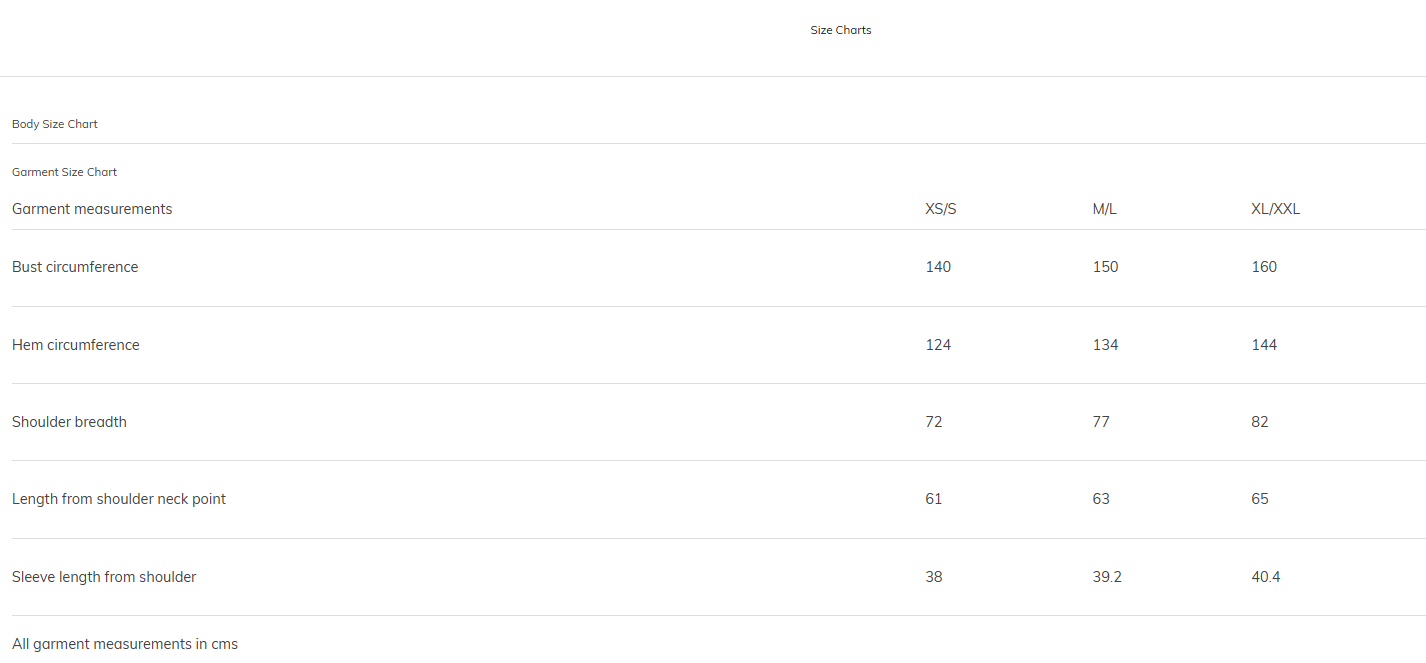Viewport: 1426px width, 663px height.
Task: Click the Bust circumference row label
Action: (75, 267)
